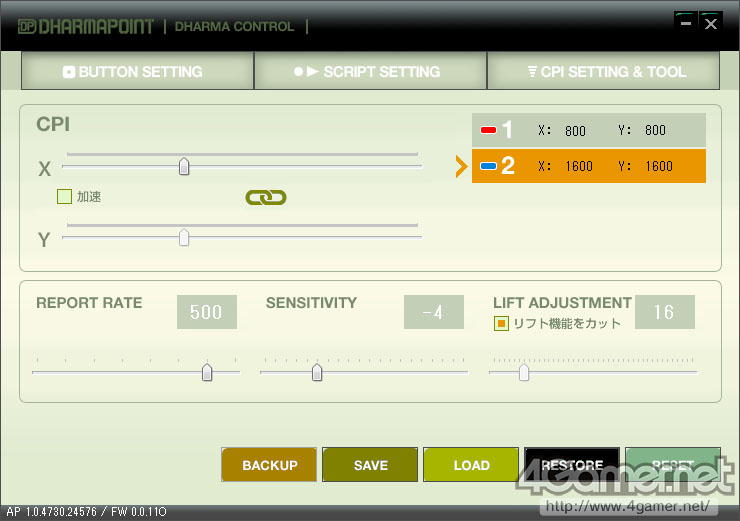The height and width of the screenshot is (521, 740).
Task: Click the X CPI slider handle
Action: click(x=184, y=166)
